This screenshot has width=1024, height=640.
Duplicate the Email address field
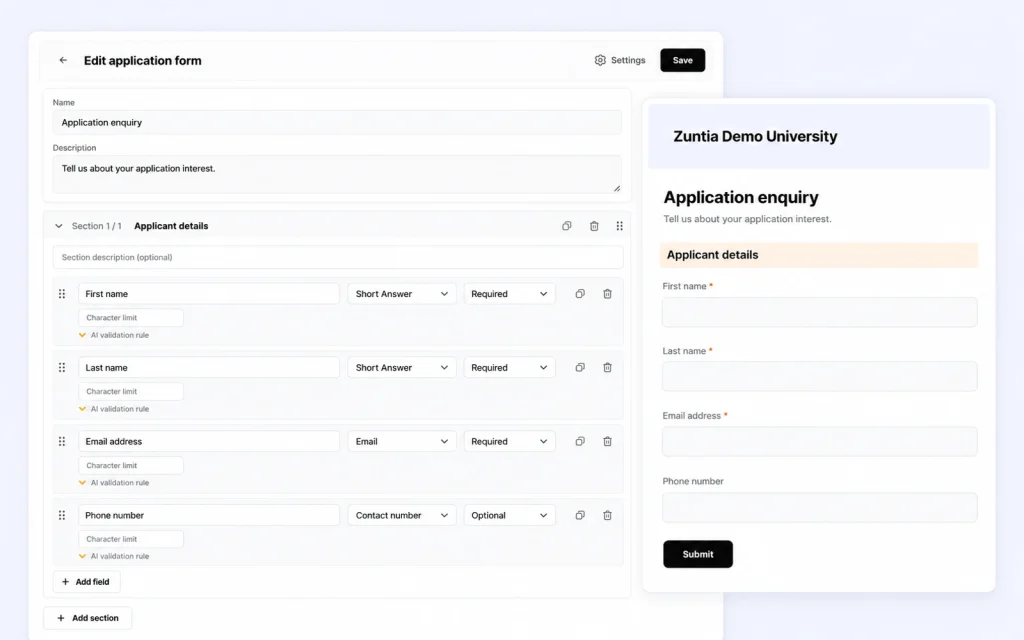tap(580, 441)
